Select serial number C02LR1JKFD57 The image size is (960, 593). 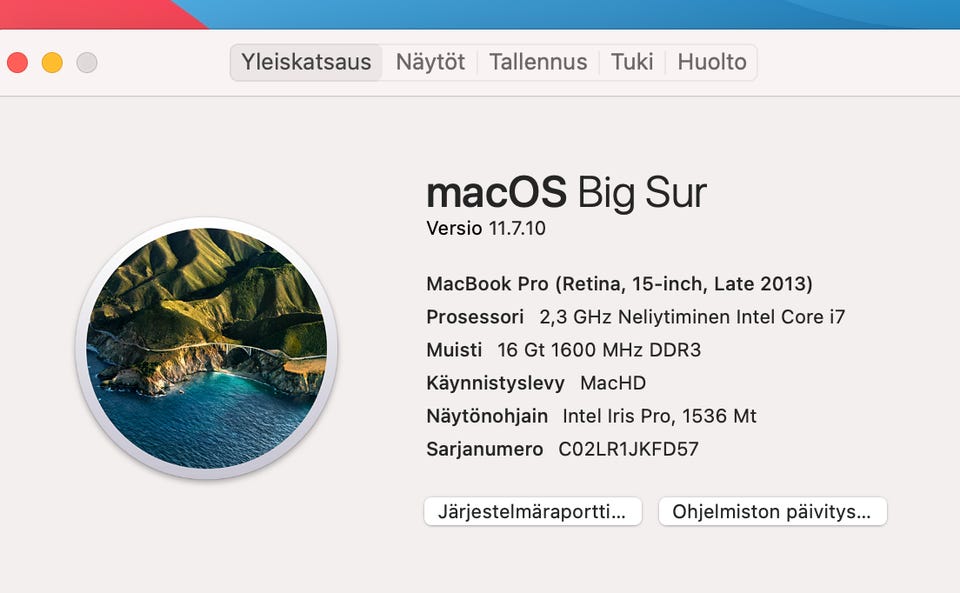[x=628, y=449]
